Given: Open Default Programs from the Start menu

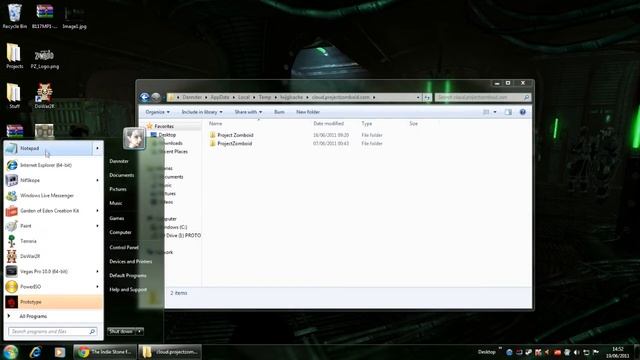Looking at the screenshot, I should tap(128, 276).
